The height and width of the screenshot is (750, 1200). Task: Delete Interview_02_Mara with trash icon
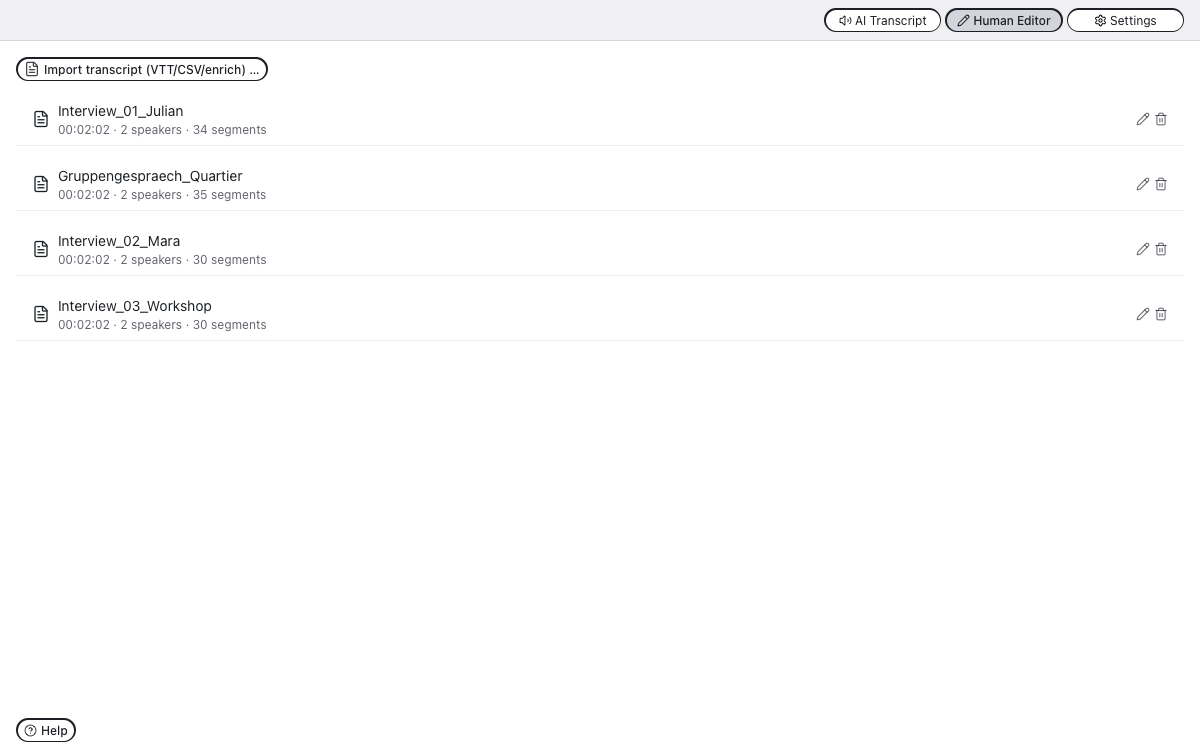point(1161,249)
